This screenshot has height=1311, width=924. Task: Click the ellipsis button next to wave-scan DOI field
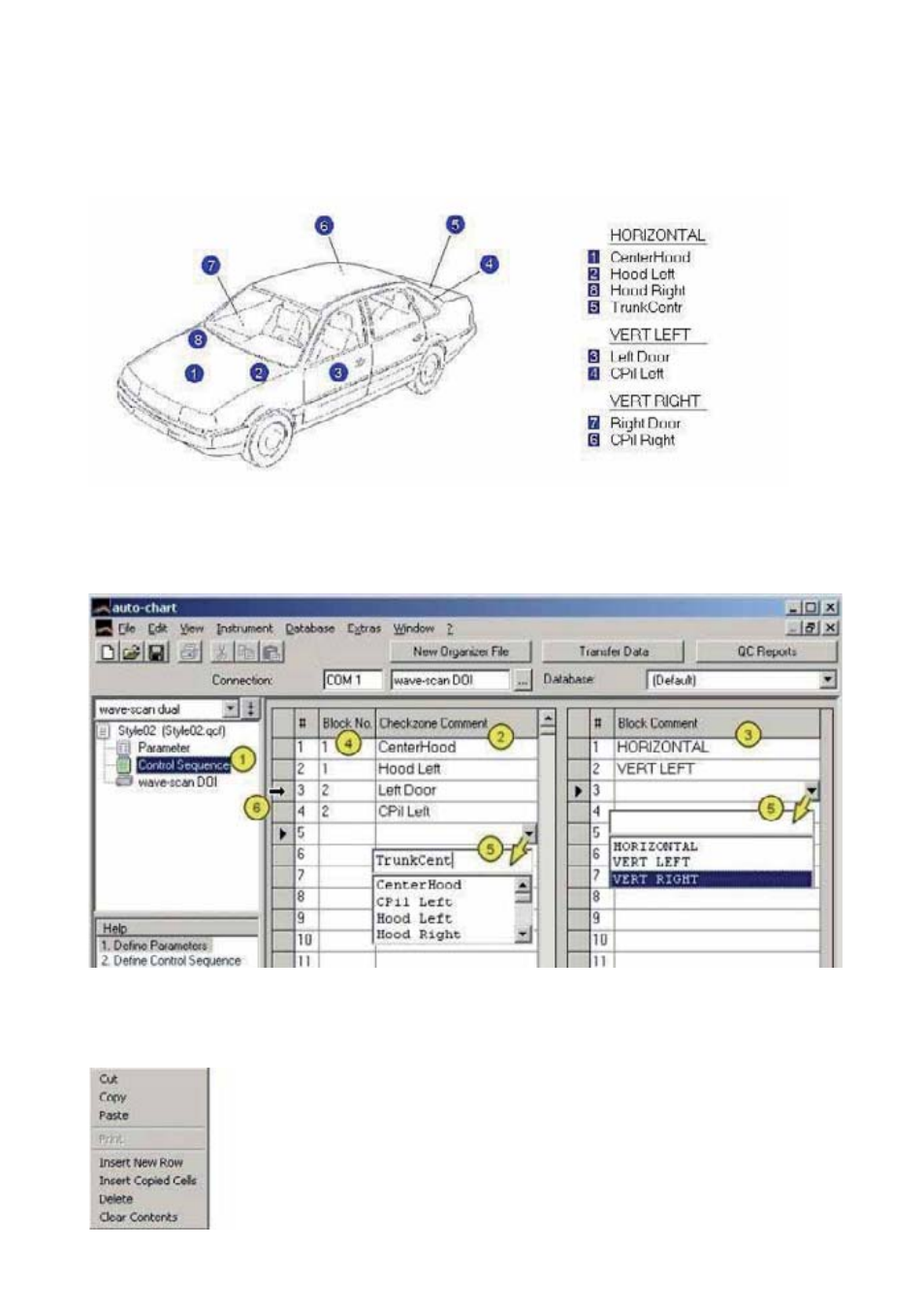(523, 681)
